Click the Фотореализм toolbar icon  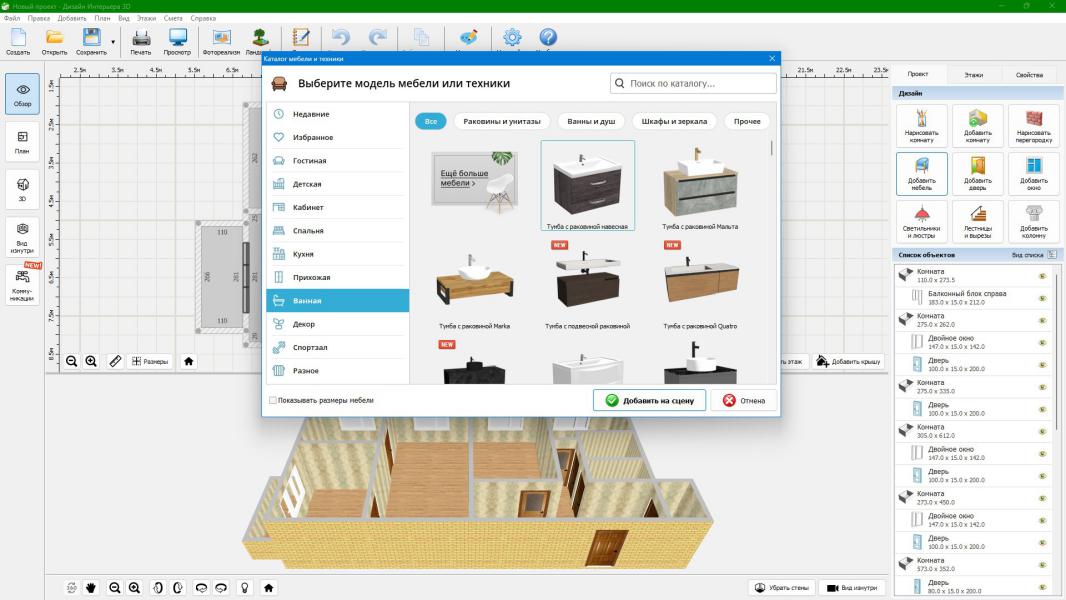click(x=220, y=39)
